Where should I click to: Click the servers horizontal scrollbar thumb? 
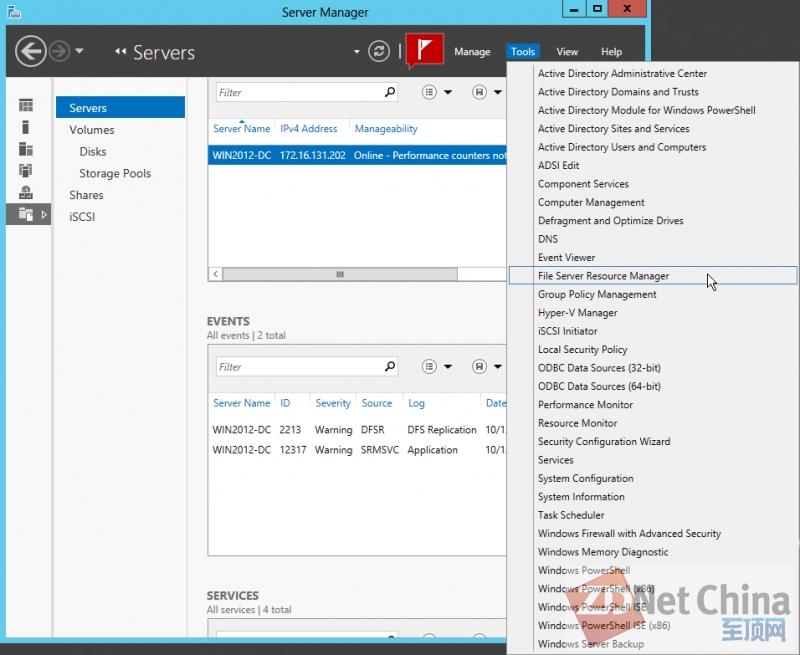click(x=340, y=274)
